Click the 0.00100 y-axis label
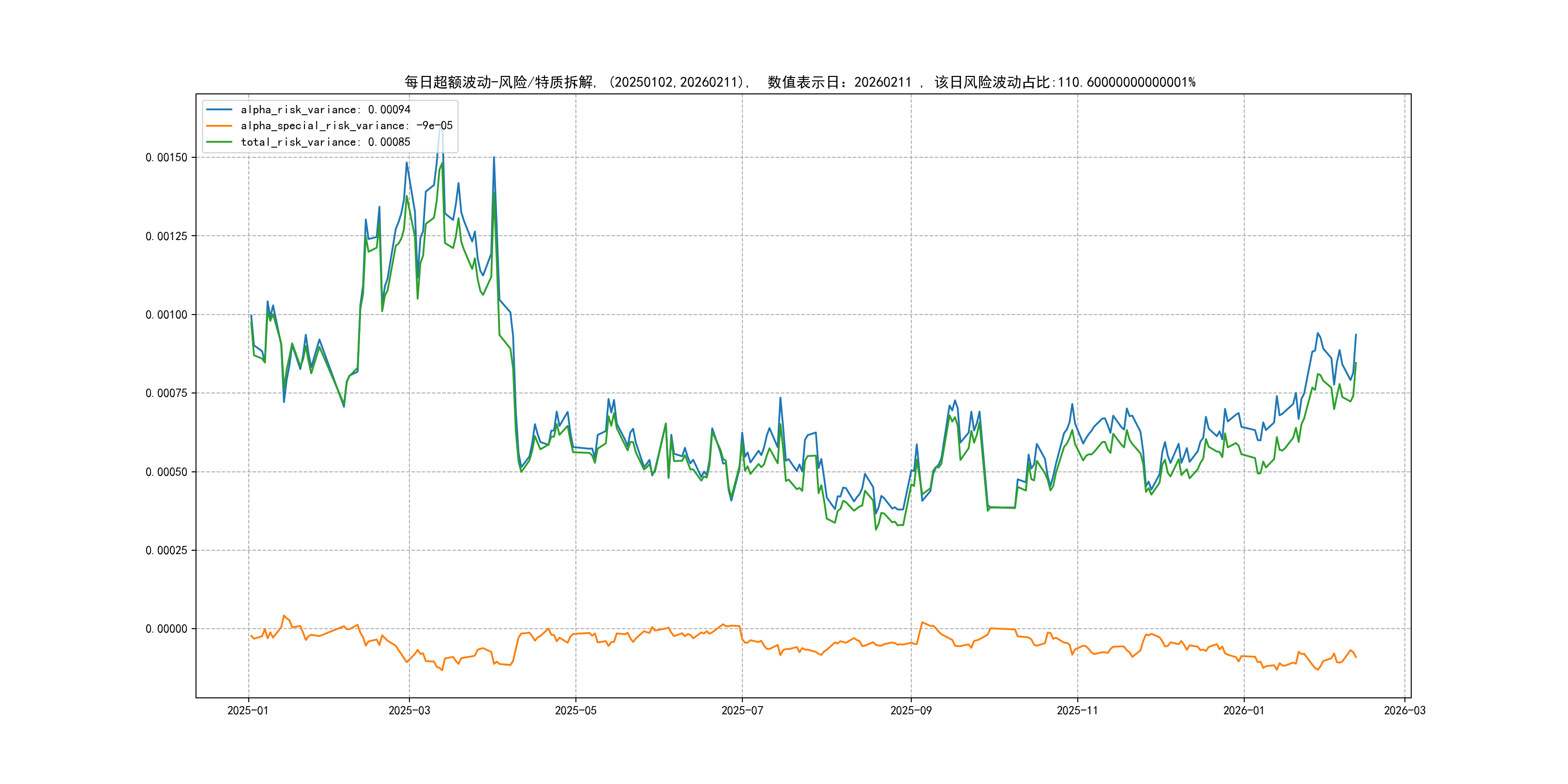Screen dimensions: 1568x784 [x=166, y=315]
